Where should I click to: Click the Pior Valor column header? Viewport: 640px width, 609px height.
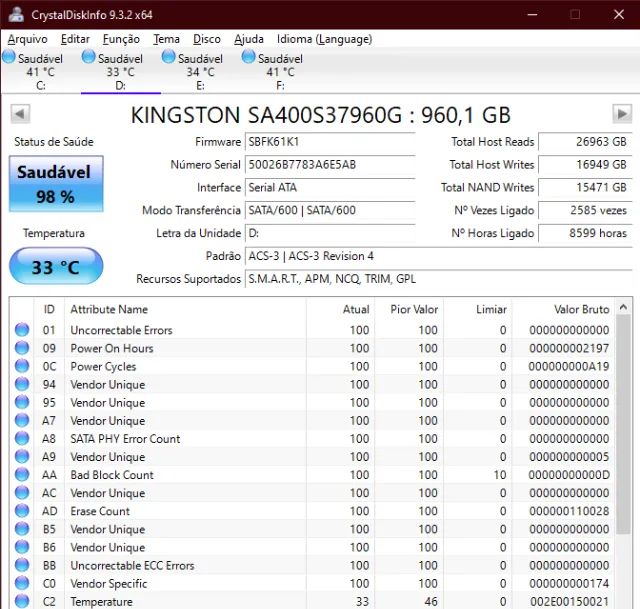click(x=409, y=309)
